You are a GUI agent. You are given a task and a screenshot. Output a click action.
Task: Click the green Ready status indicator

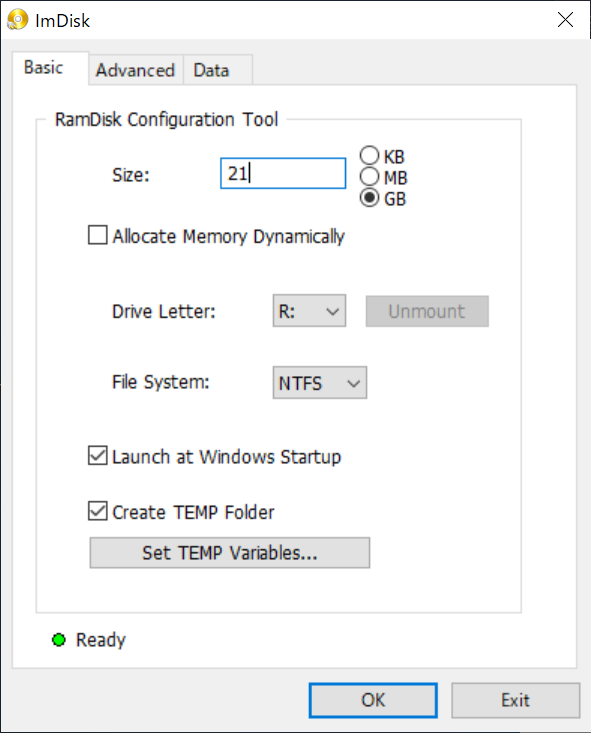[x=59, y=640]
